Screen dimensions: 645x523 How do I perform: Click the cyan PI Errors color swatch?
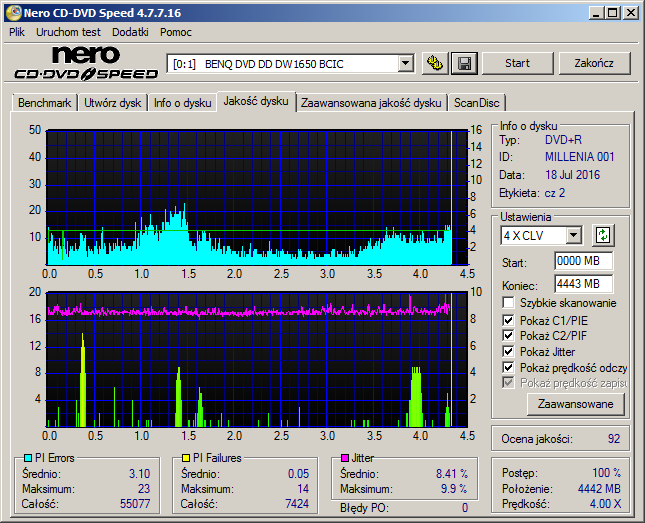click(28, 458)
